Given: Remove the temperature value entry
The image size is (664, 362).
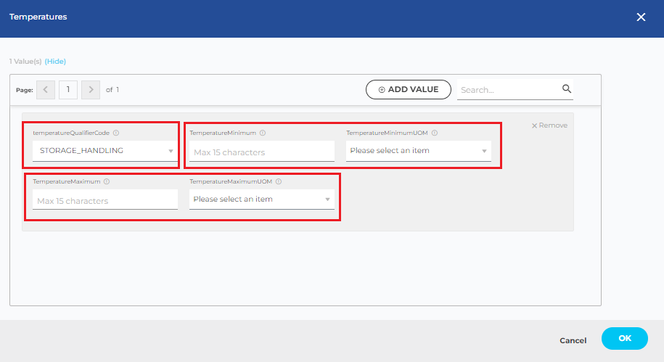Looking at the screenshot, I should [549, 125].
